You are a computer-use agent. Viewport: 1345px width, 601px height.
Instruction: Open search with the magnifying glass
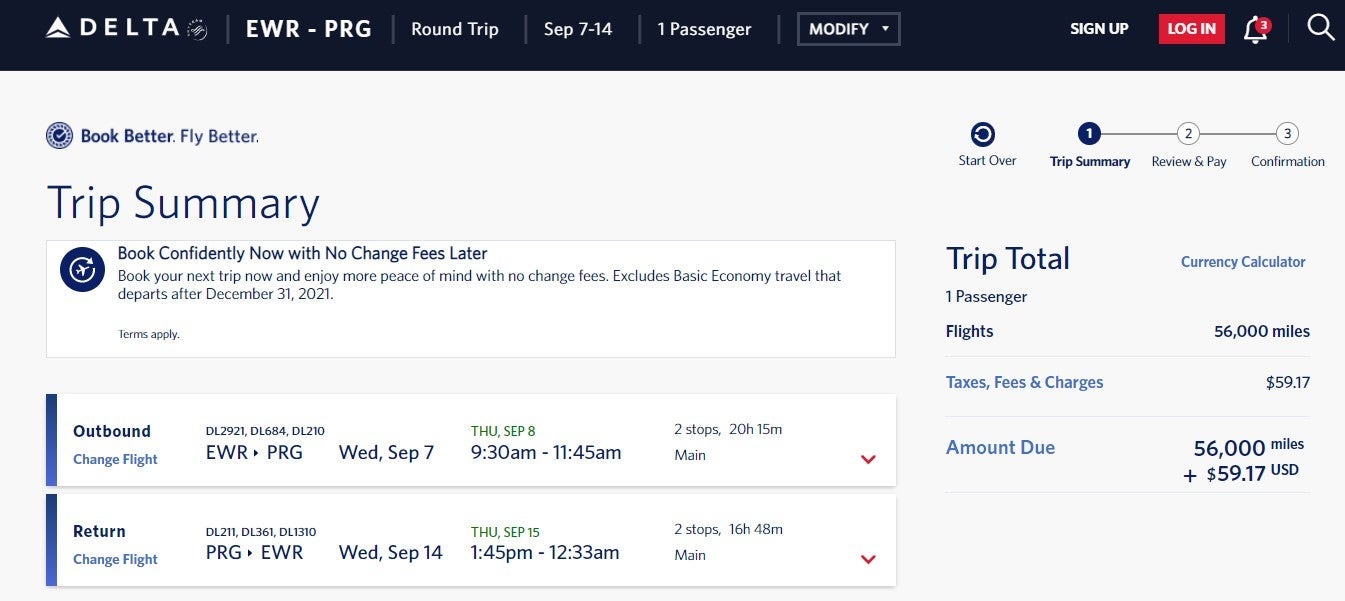(x=1320, y=28)
